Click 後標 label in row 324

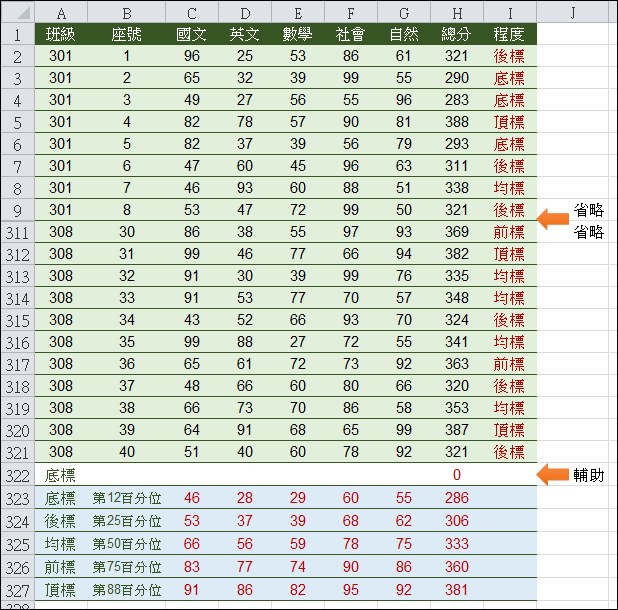click(60, 521)
